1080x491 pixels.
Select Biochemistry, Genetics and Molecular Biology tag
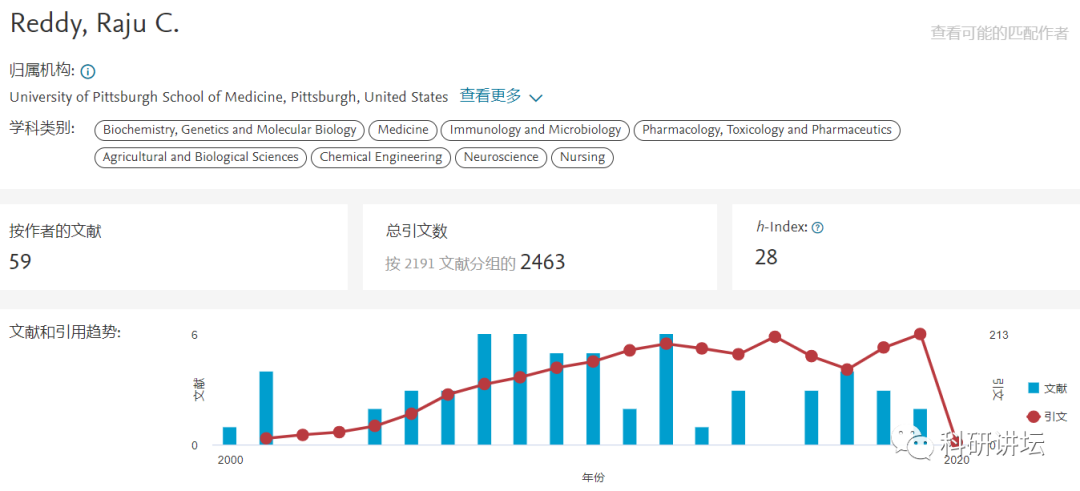[230, 130]
